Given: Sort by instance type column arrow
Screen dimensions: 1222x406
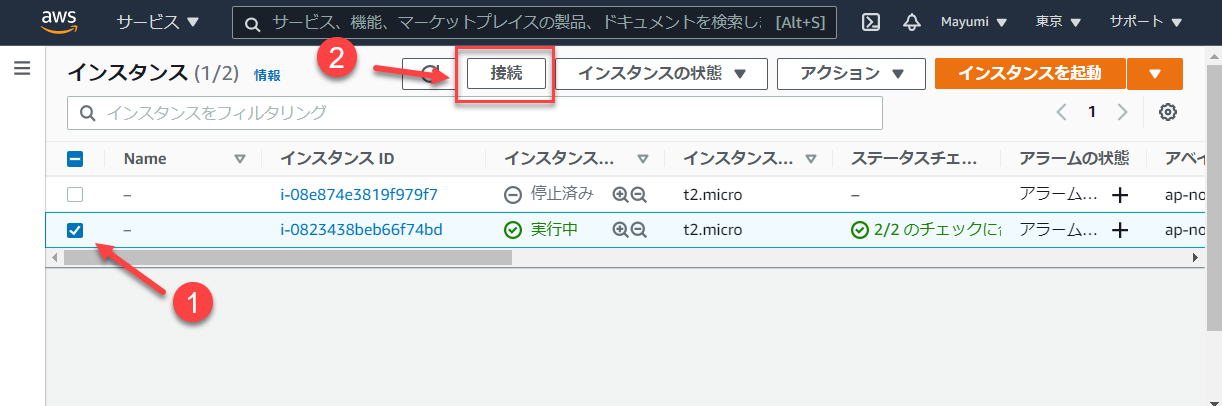Looking at the screenshot, I should click(x=811, y=158).
